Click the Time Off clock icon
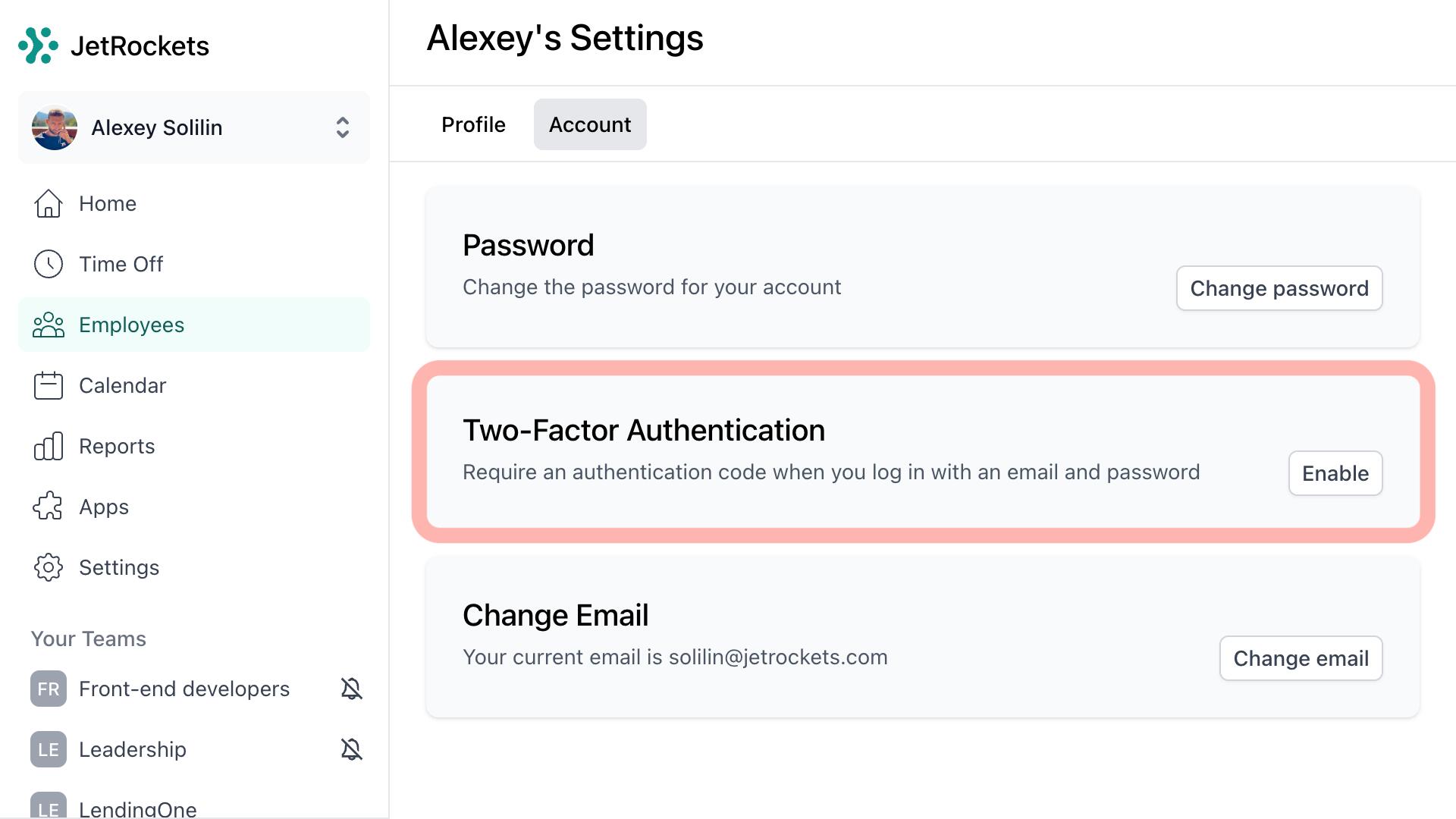 [x=49, y=265]
